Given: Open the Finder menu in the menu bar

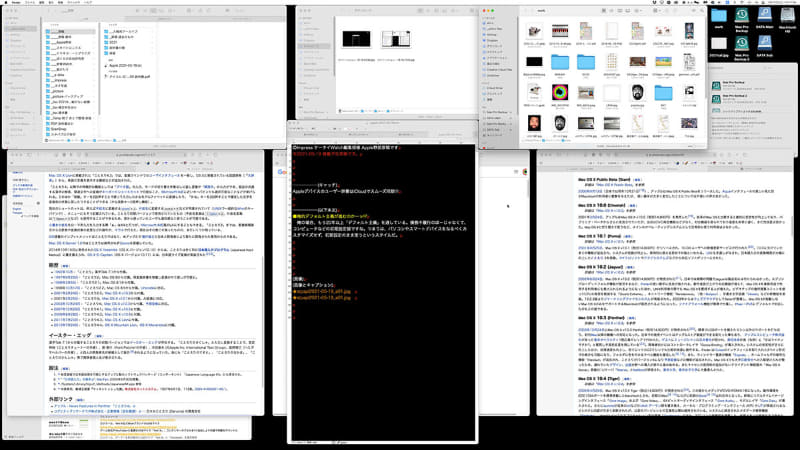Looking at the screenshot, I should [x=16, y=2].
